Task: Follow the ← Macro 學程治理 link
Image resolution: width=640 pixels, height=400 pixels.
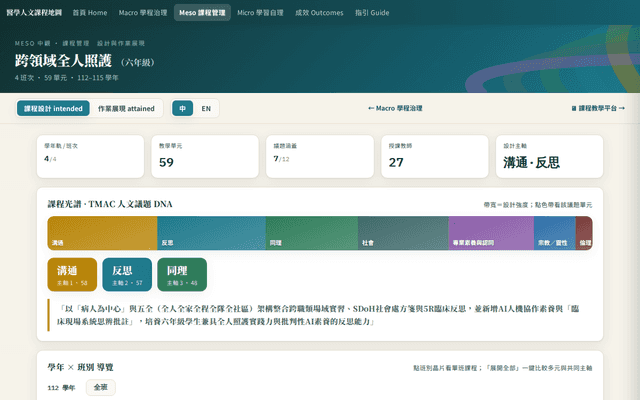Action: 395,108
